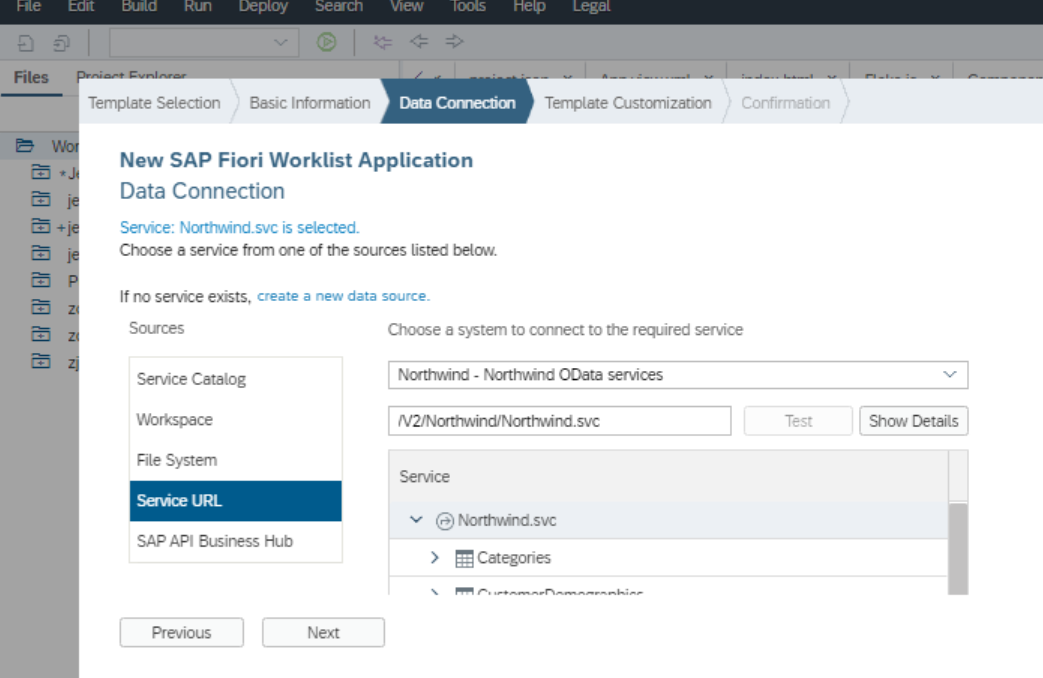Click create a new data source link

click(x=343, y=296)
